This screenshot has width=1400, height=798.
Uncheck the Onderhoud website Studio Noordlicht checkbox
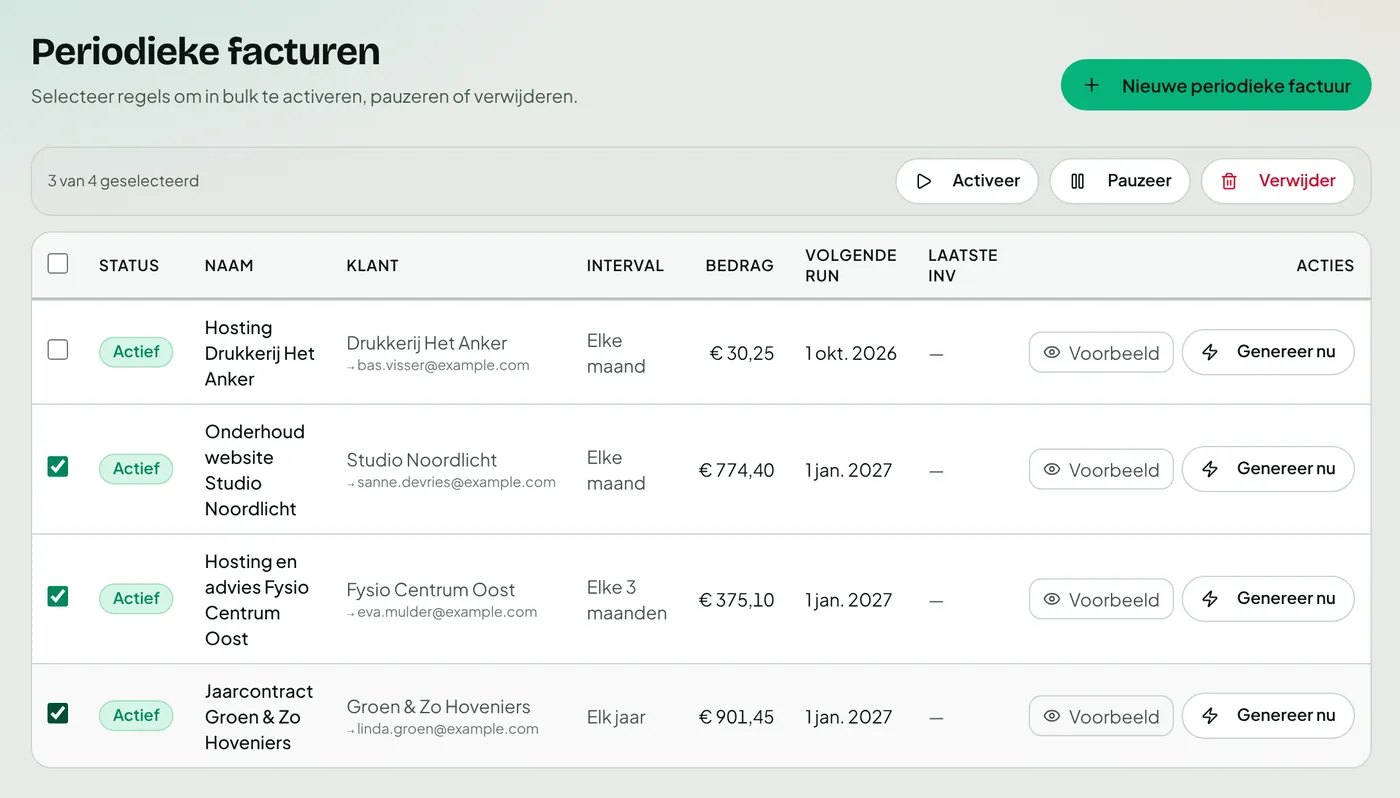pyautogui.click(x=58, y=467)
